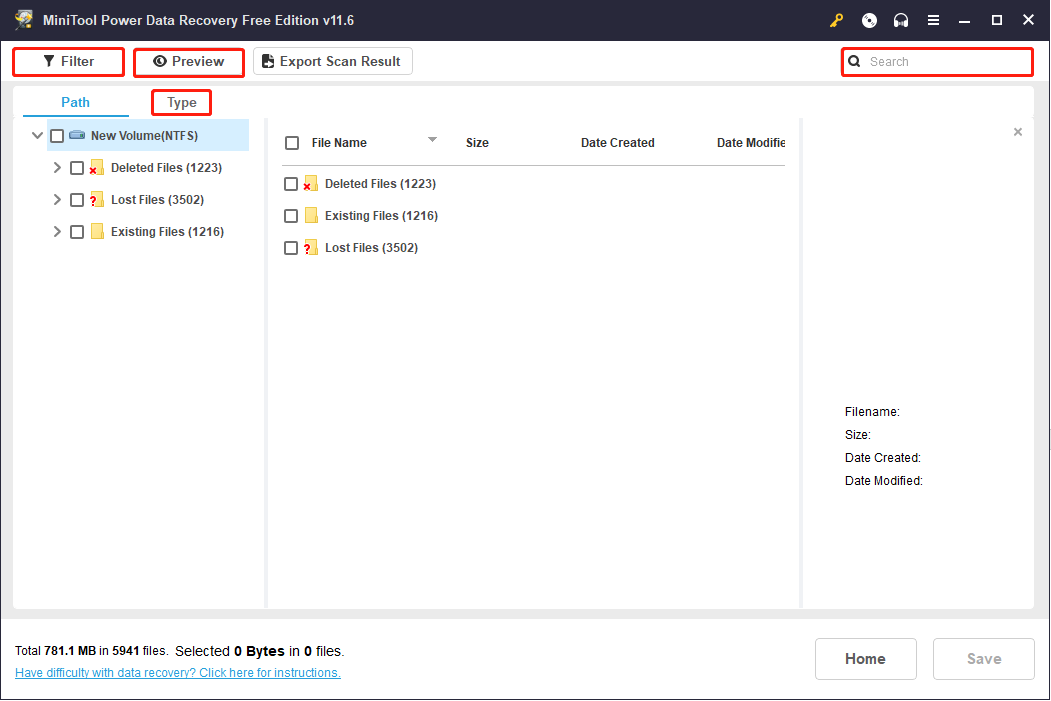This screenshot has width=1051, height=701.
Task: Select Existing Files (1216) label in tree
Action: click(168, 232)
